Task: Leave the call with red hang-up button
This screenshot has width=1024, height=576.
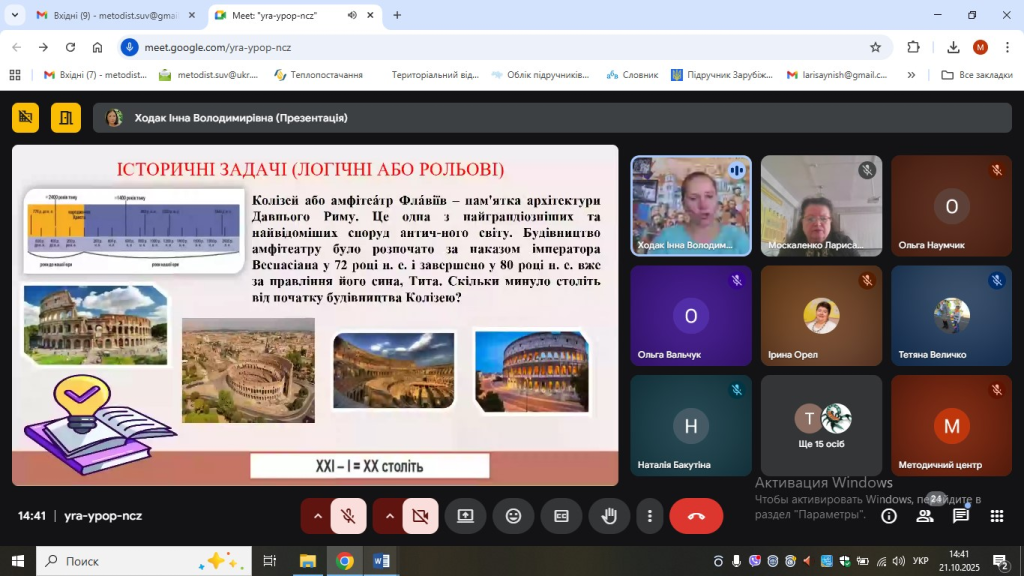Action: 696,516
